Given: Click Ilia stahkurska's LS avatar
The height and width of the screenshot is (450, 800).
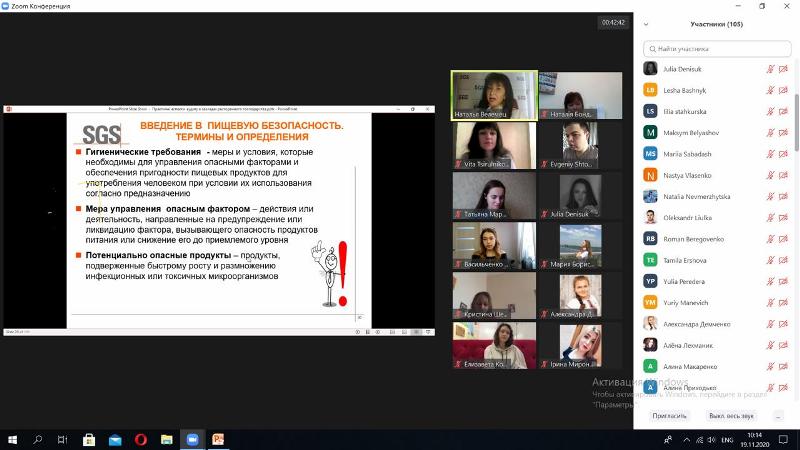Looking at the screenshot, I should coord(650,111).
